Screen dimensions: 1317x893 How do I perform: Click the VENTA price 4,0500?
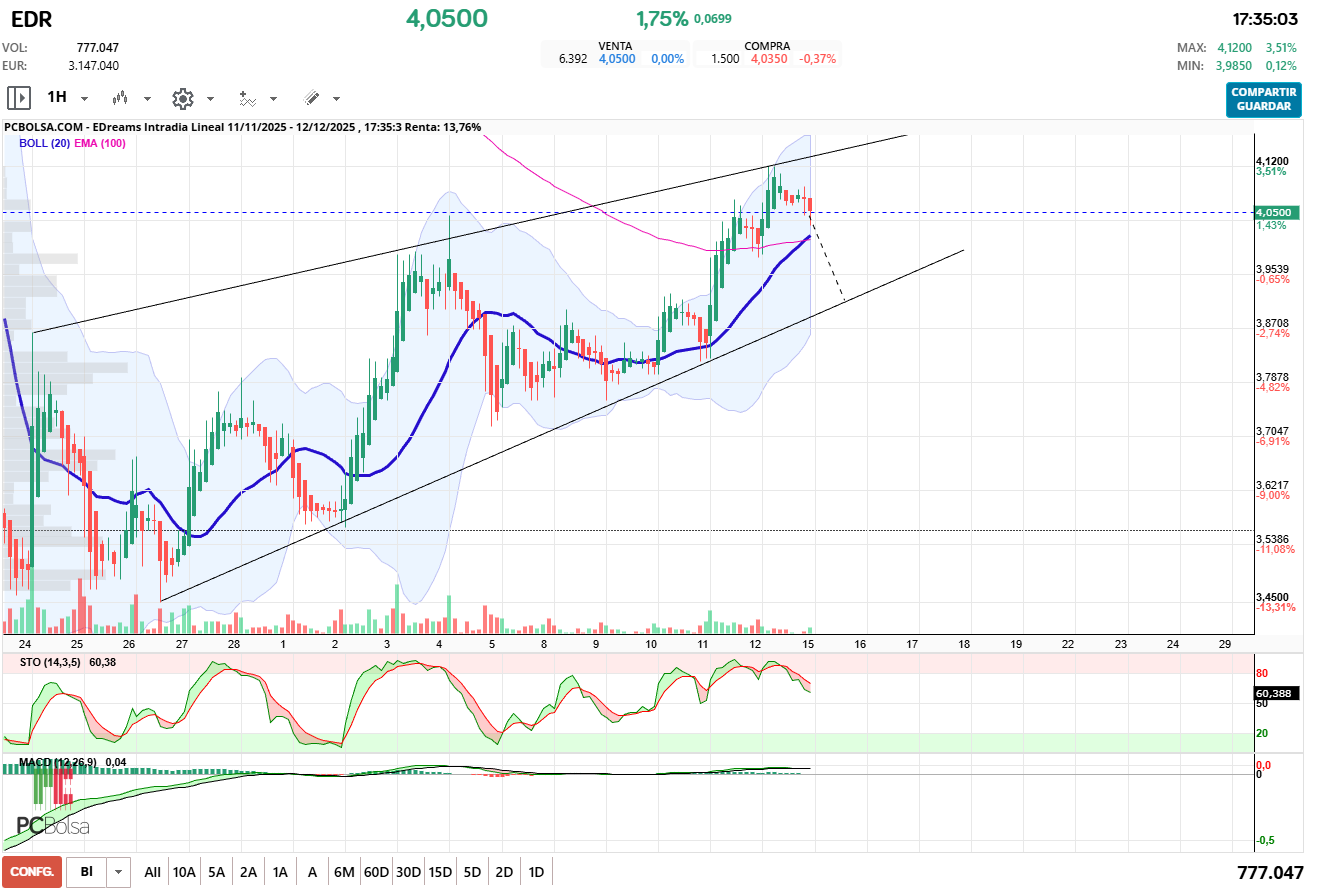(617, 59)
